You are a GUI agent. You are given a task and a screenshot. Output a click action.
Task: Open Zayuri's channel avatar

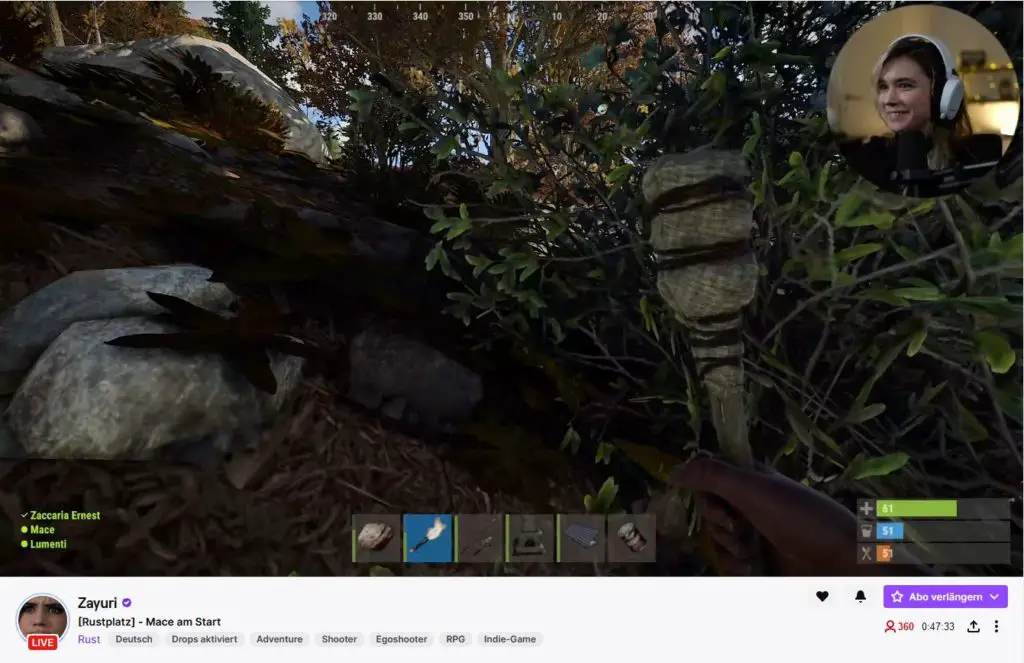pos(42,619)
